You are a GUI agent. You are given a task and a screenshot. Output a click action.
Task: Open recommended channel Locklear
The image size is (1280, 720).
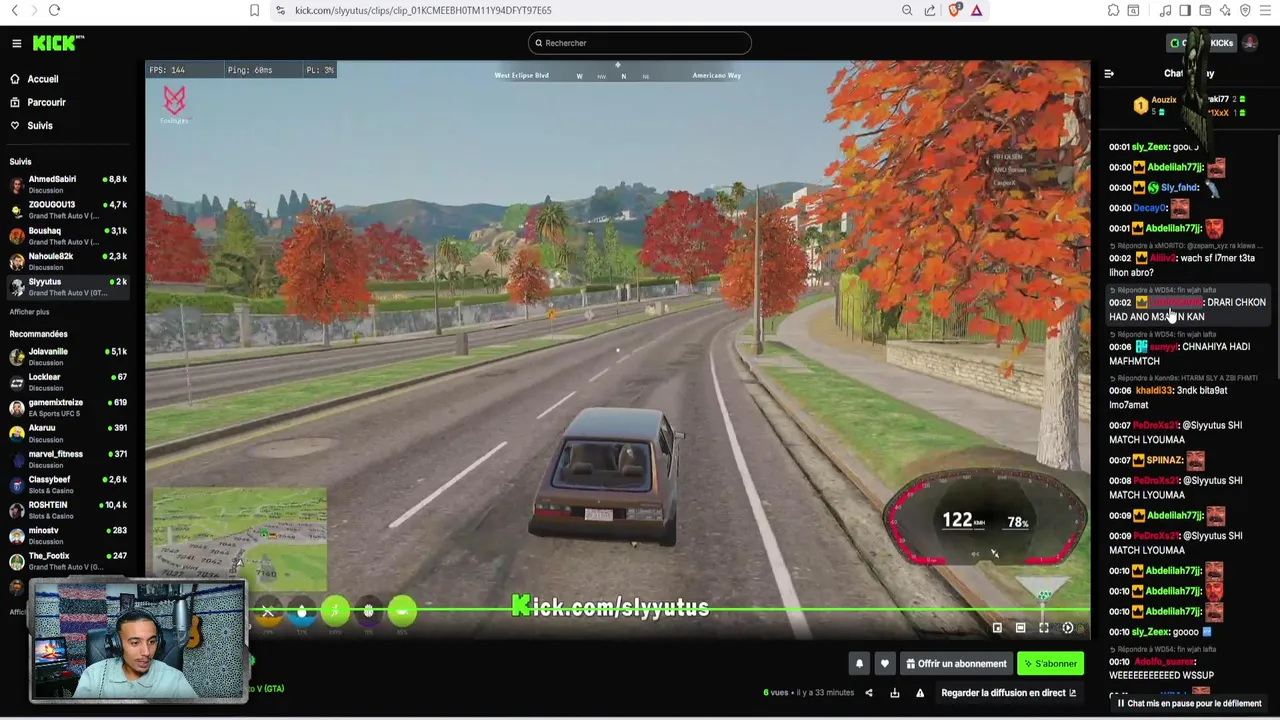[x=68, y=382]
